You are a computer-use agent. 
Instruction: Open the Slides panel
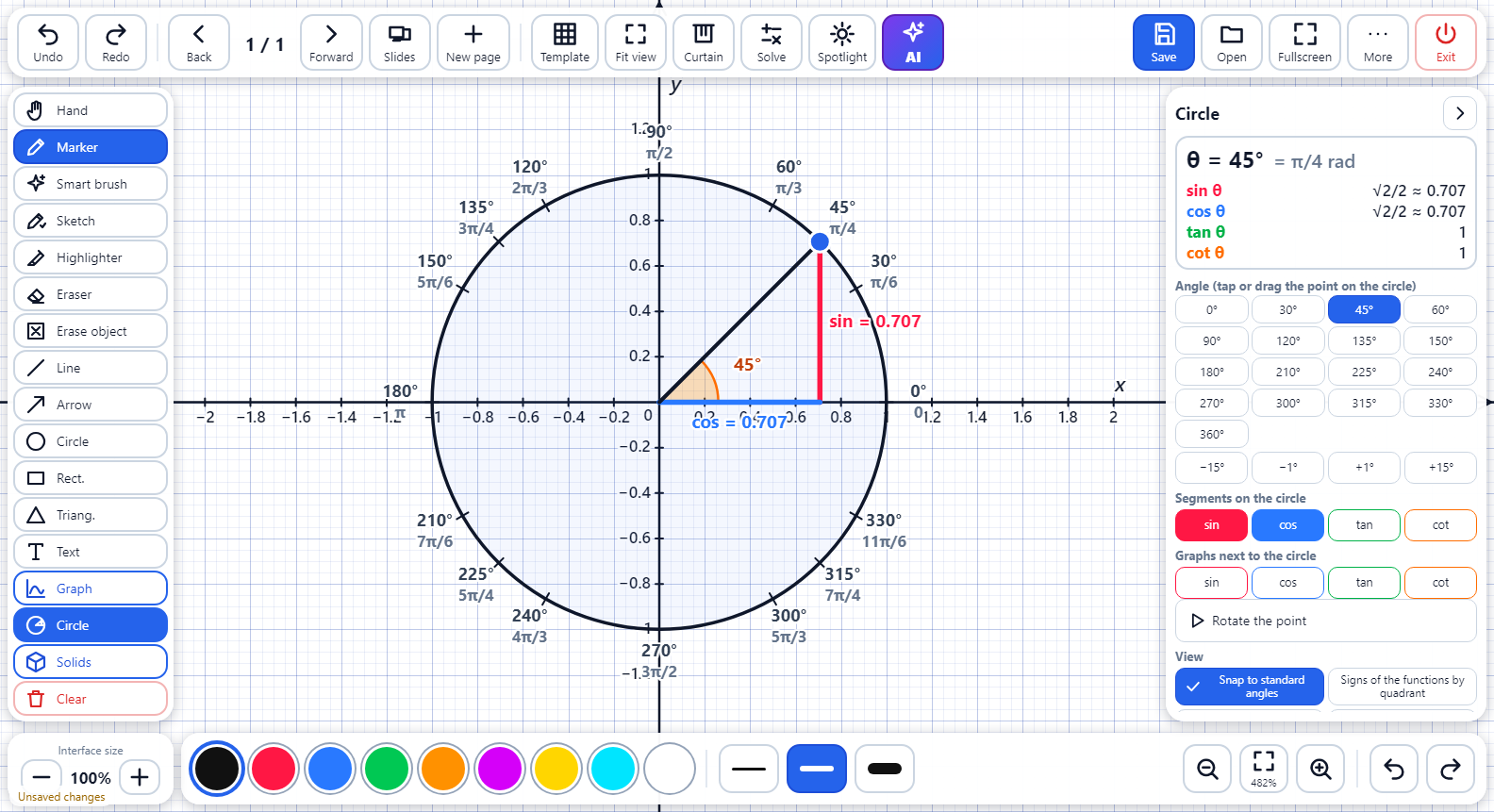point(400,42)
